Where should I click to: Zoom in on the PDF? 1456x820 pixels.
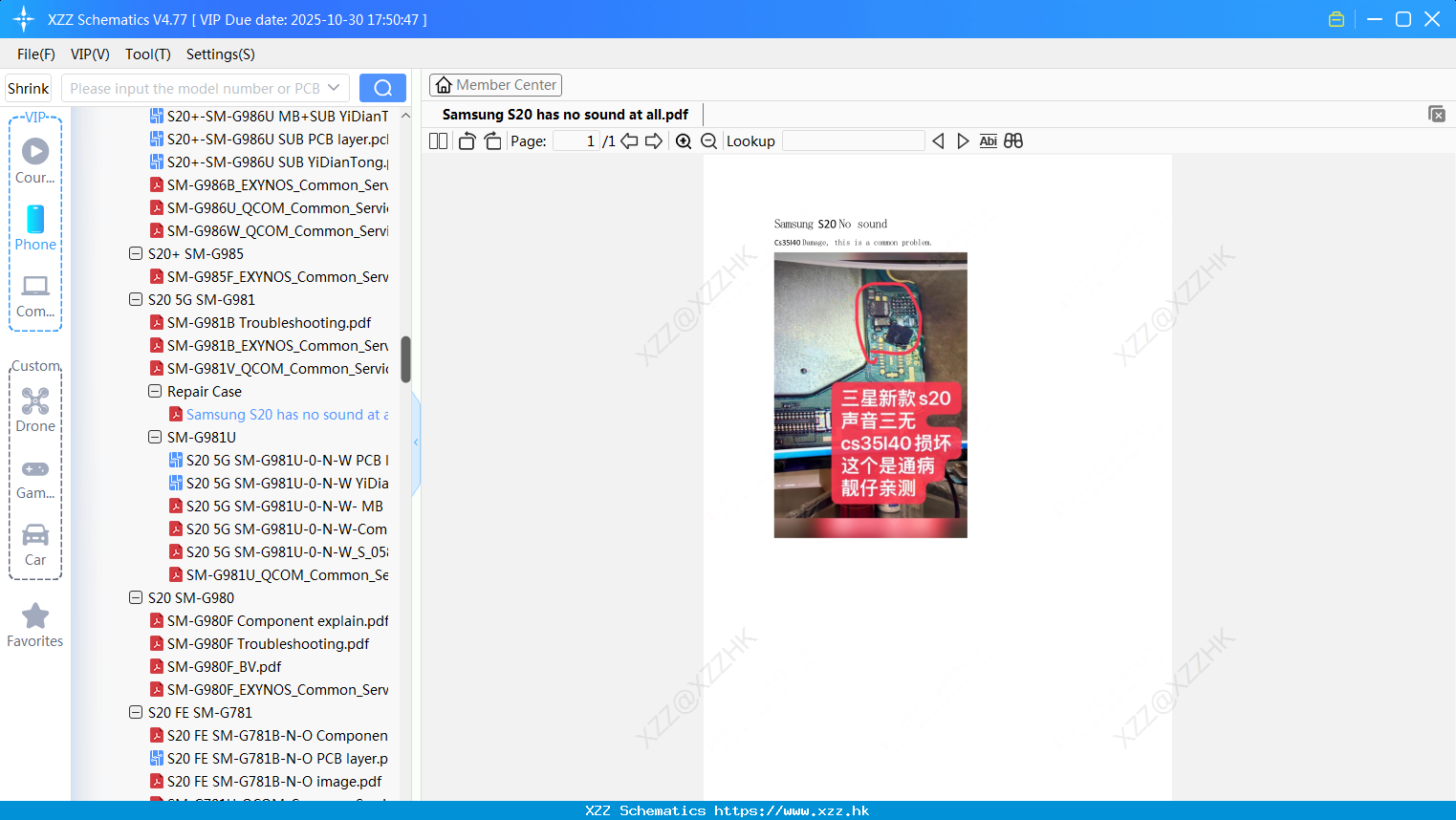click(x=684, y=141)
